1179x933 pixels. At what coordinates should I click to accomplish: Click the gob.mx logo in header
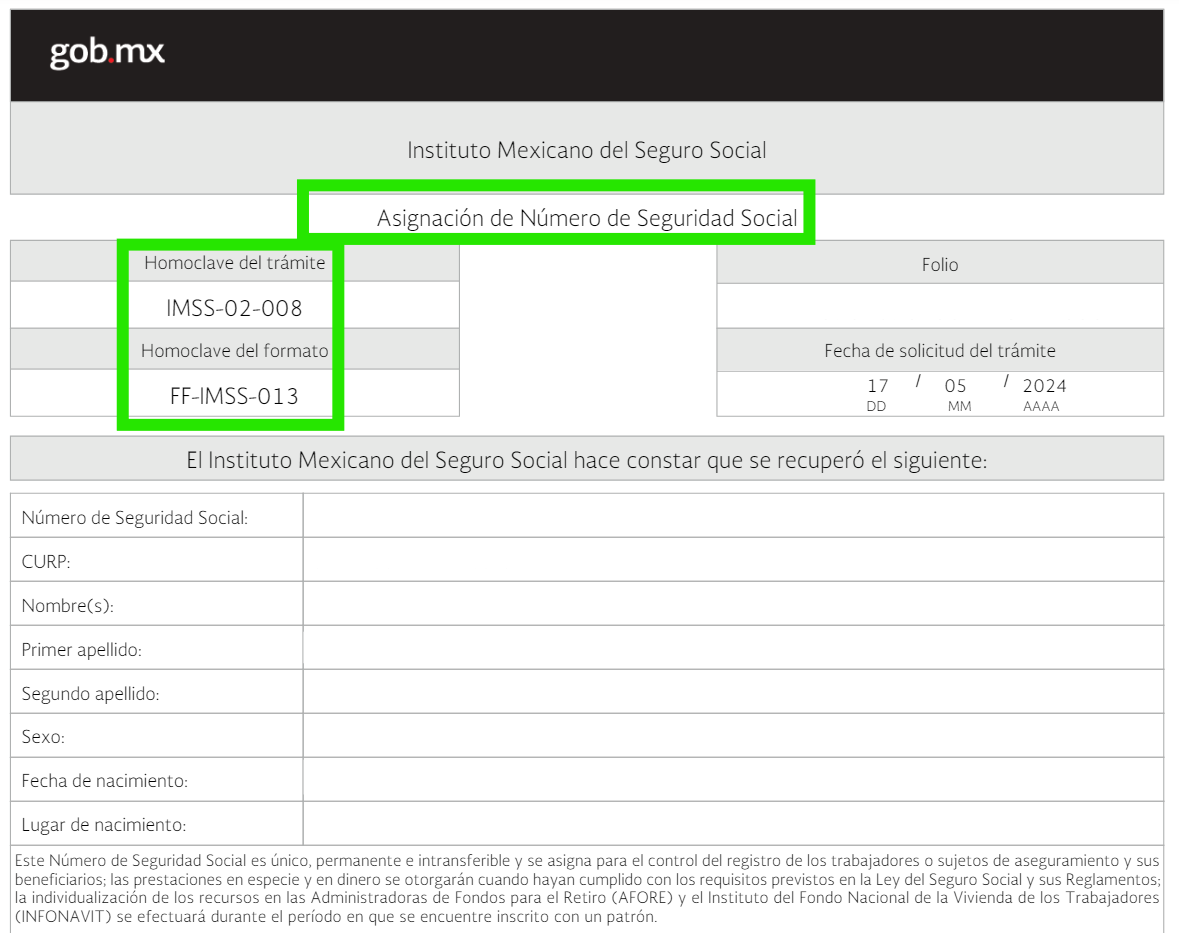coord(107,53)
